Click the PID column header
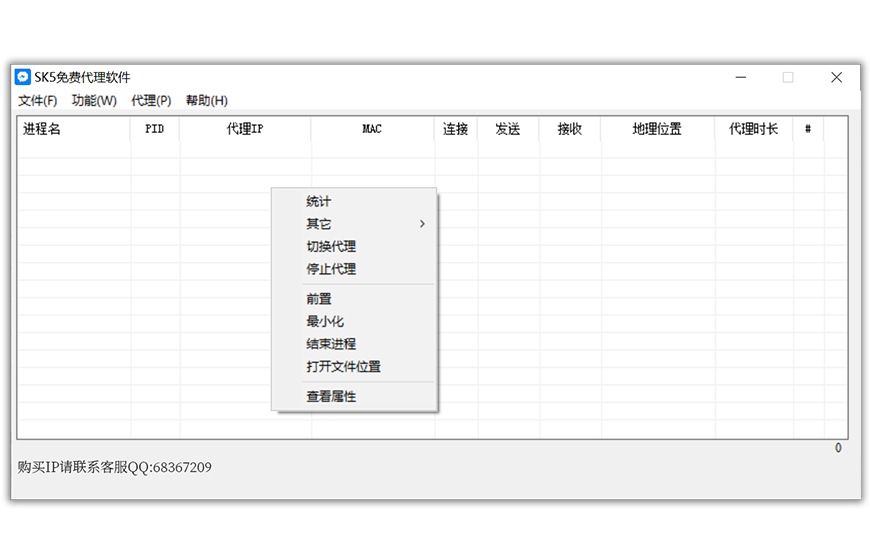This screenshot has height=560, width=870. point(155,129)
